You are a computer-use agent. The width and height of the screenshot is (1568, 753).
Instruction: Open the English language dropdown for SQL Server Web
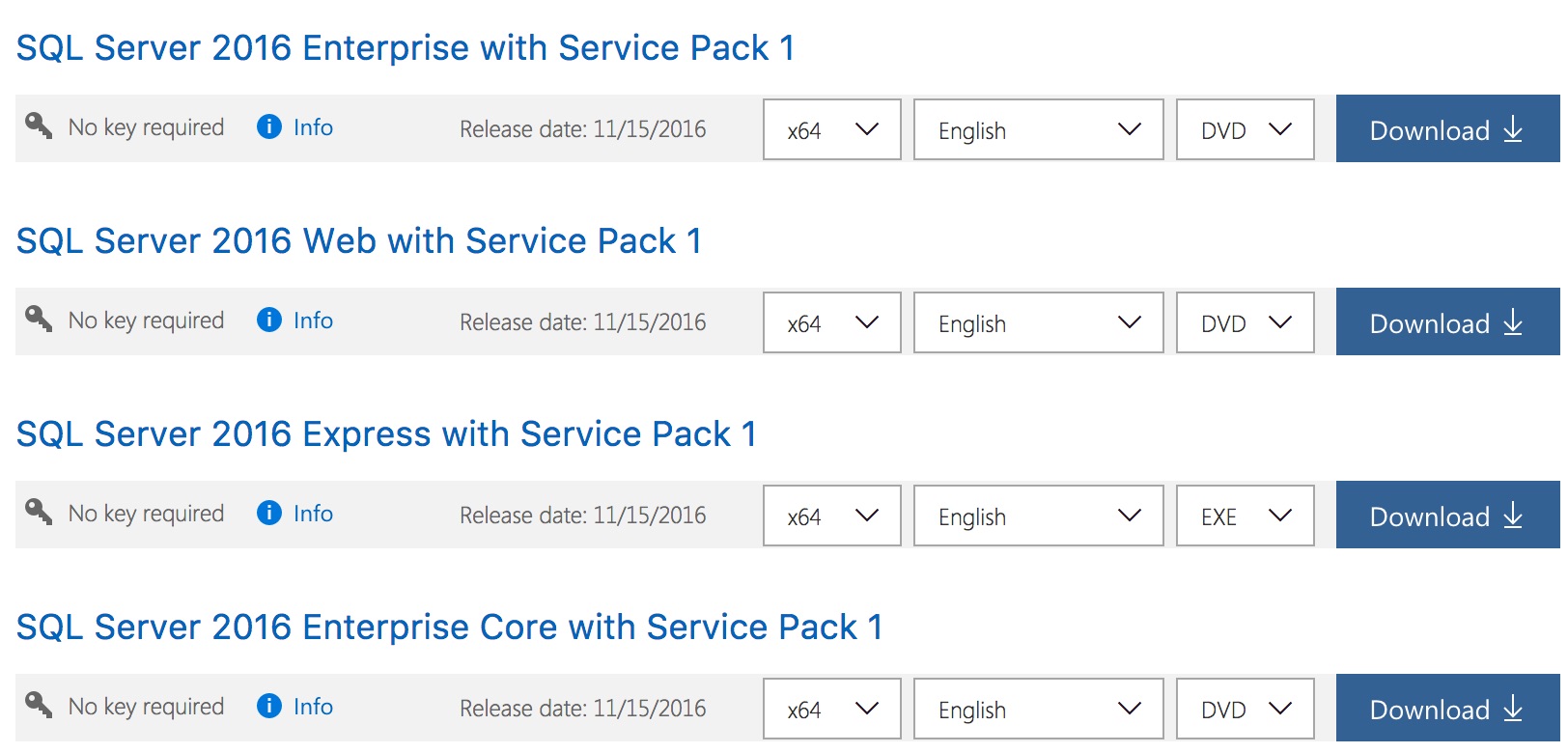point(1037,322)
